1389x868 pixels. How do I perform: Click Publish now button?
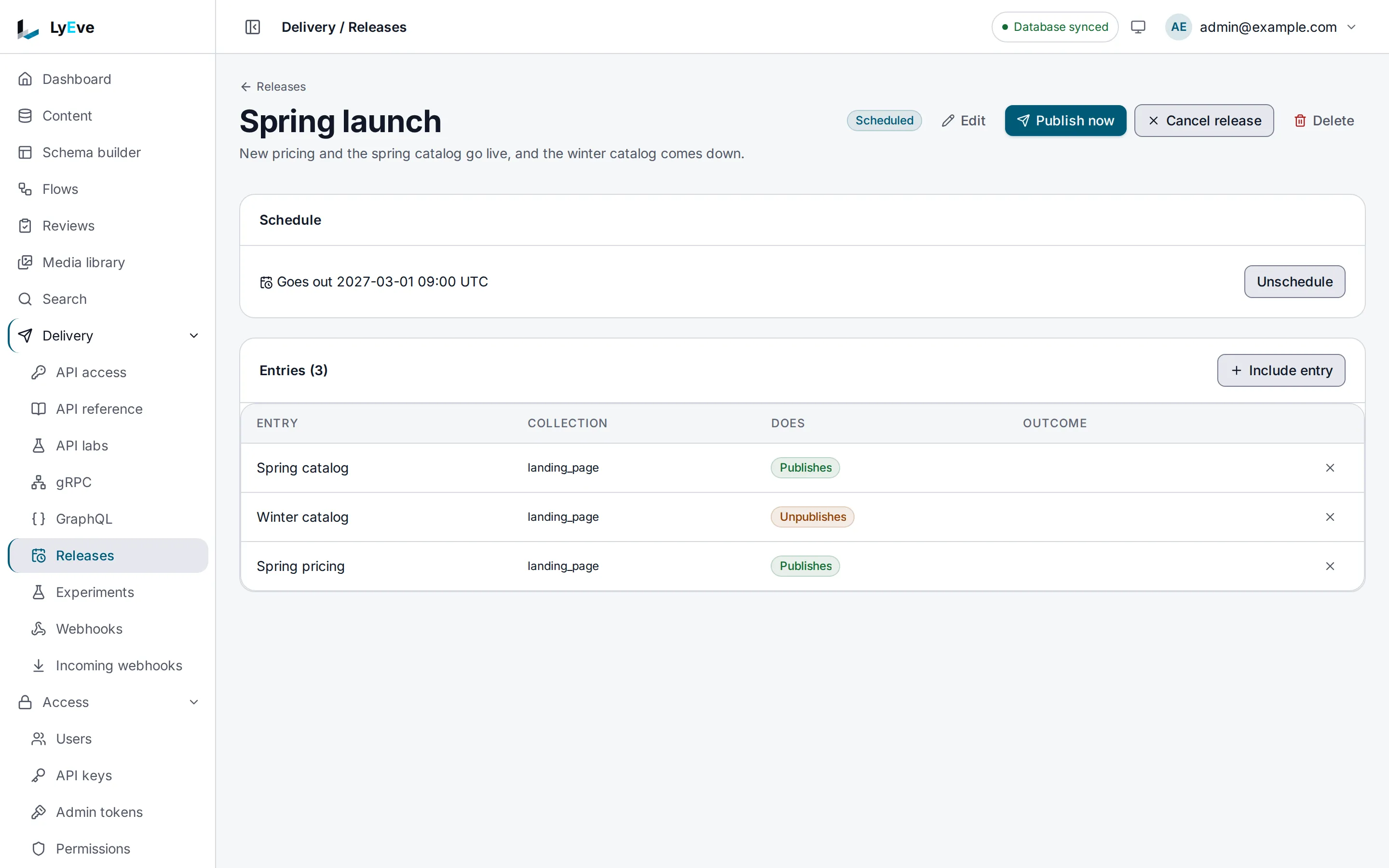[x=1065, y=121]
